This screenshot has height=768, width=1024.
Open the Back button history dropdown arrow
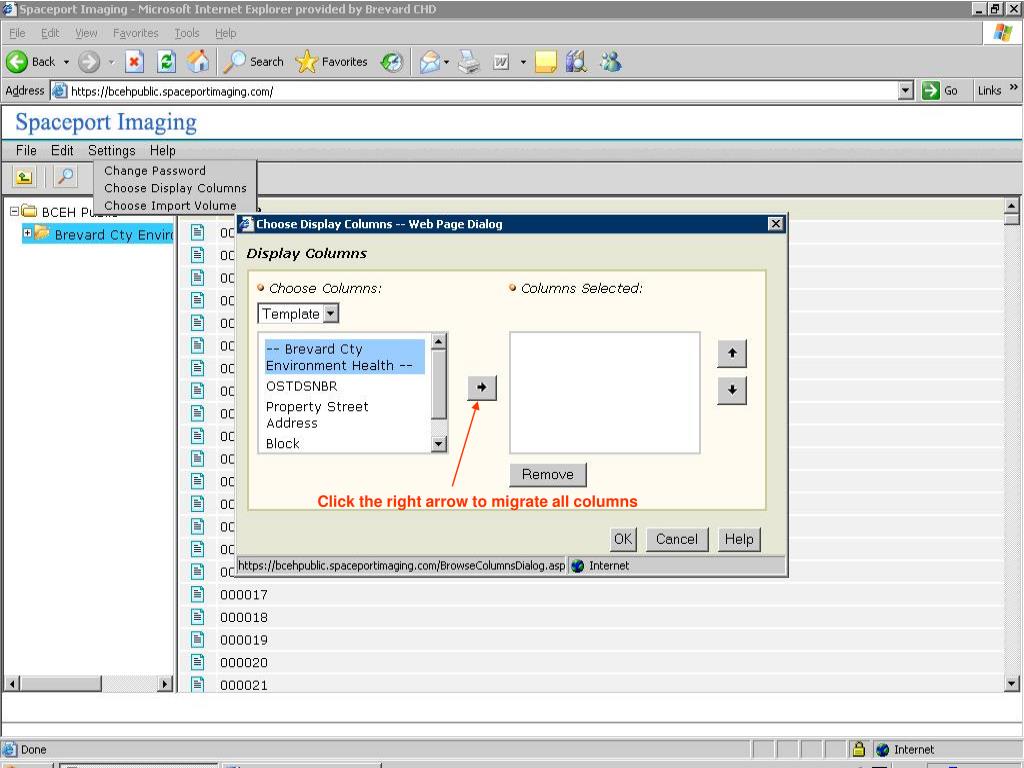point(66,62)
